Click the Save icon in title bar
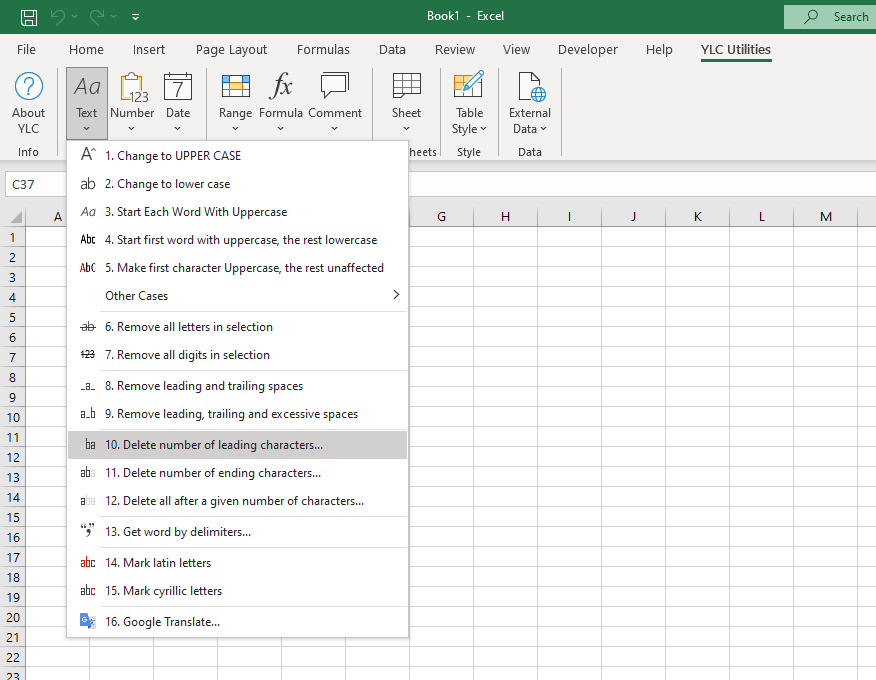This screenshot has width=876, height=680. pos(29,16)
